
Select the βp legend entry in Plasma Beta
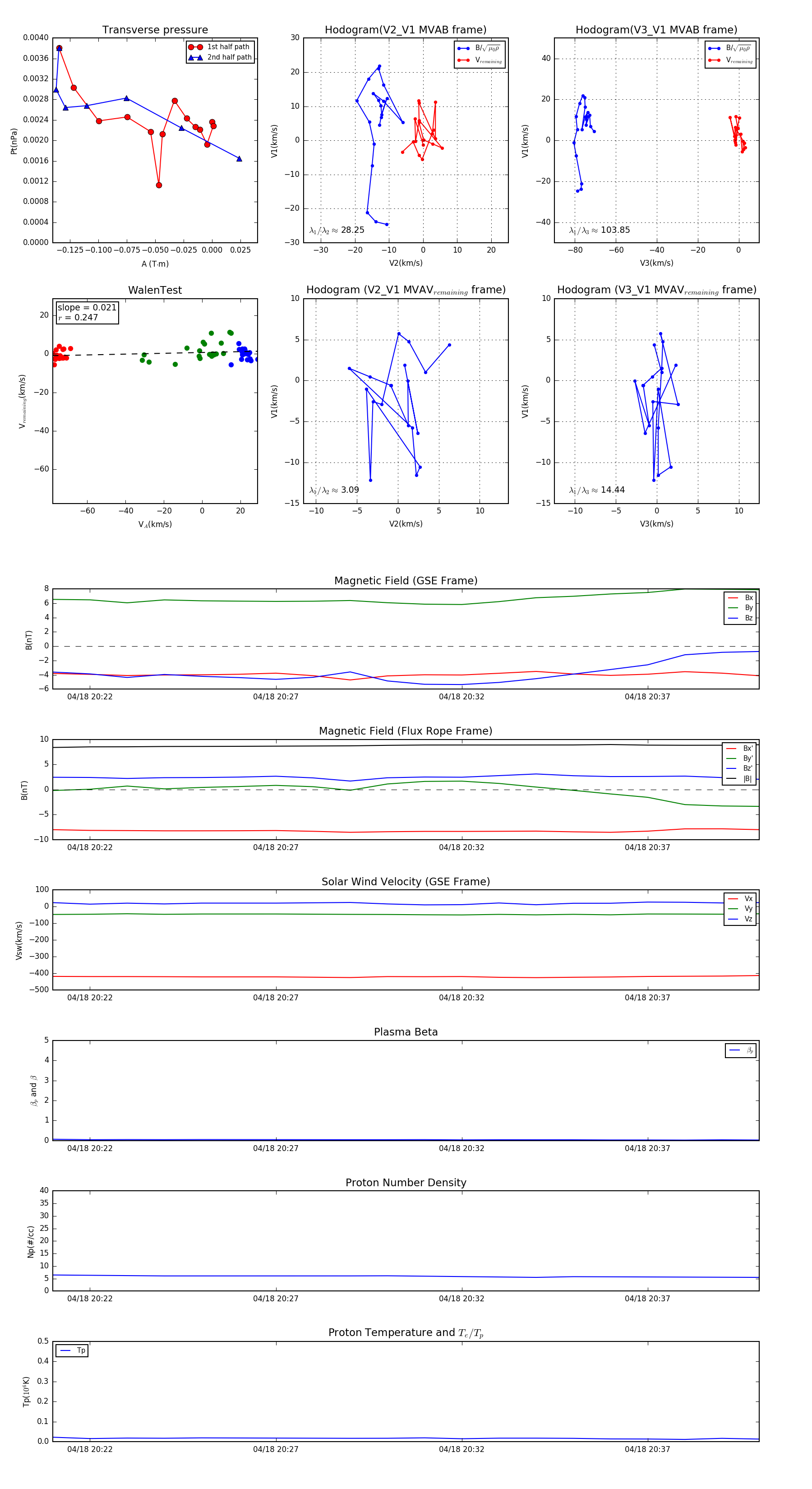[x=741, y=1050]
